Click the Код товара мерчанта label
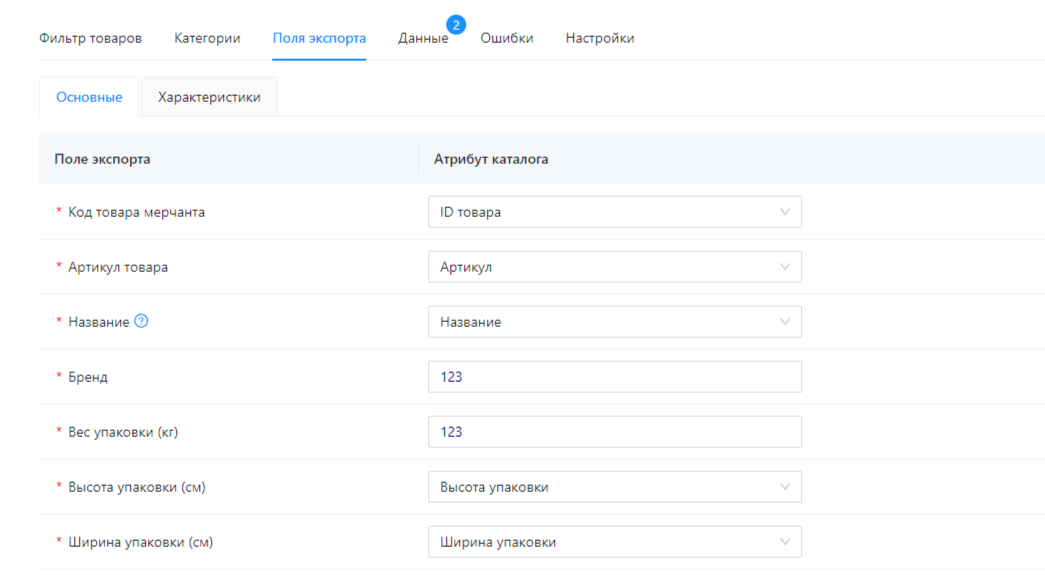The image size is (1045, 575). pyautogui.click(x=136, y=212)
